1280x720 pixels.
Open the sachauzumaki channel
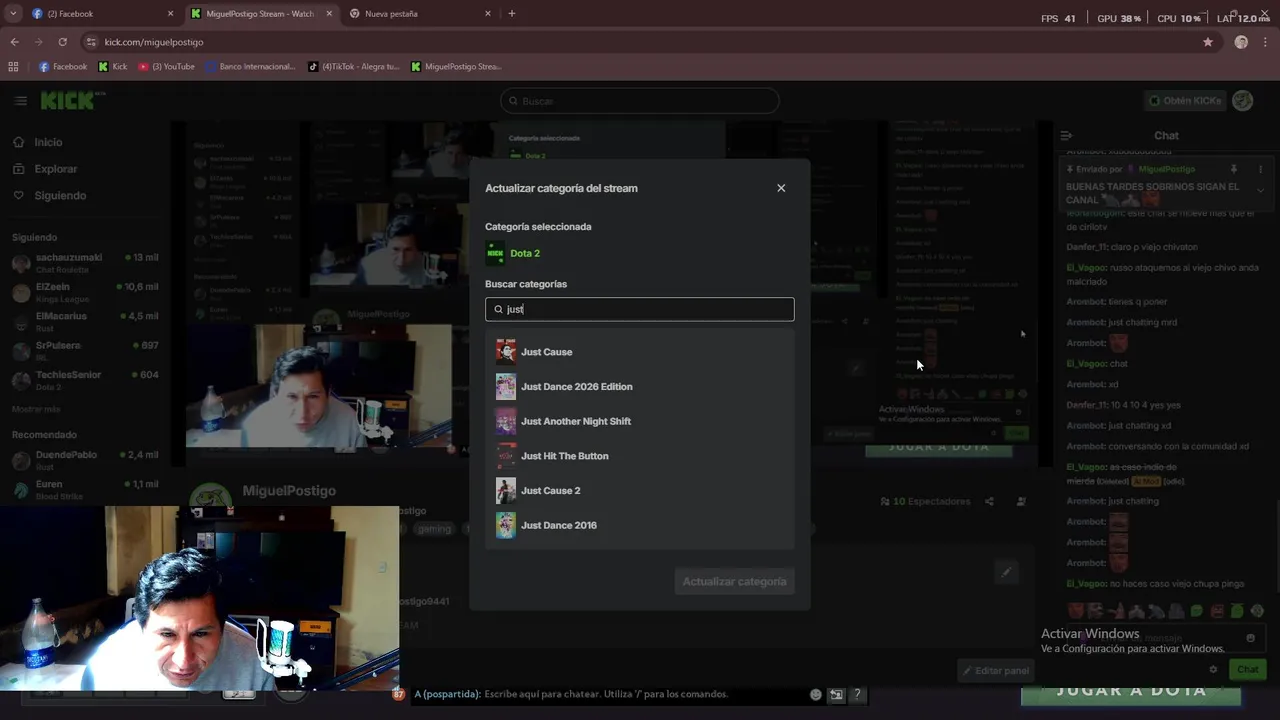pyautogui.click(x=84, y=263)
